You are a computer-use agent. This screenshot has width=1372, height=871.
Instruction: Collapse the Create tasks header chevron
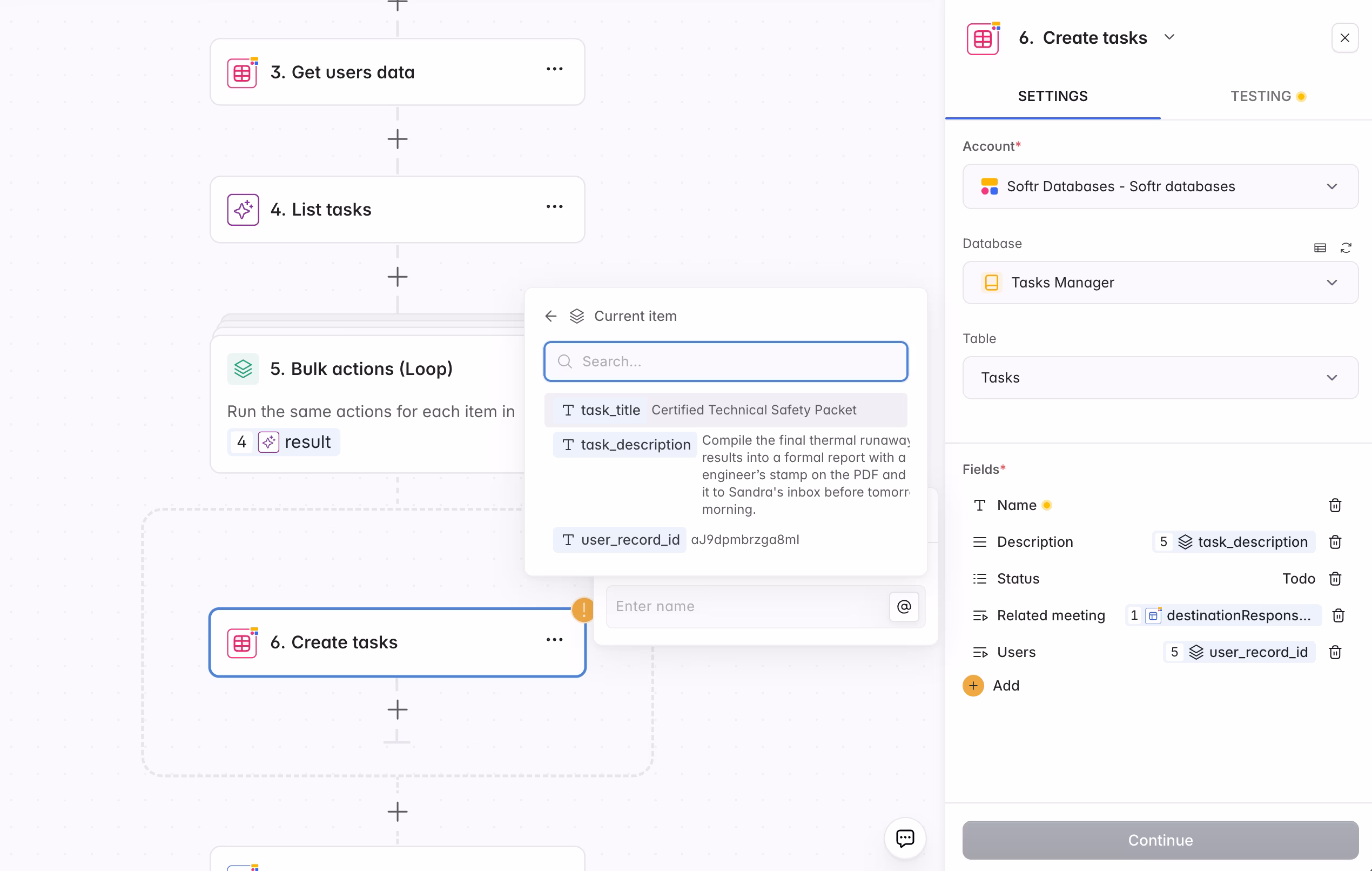point(1170,37)
